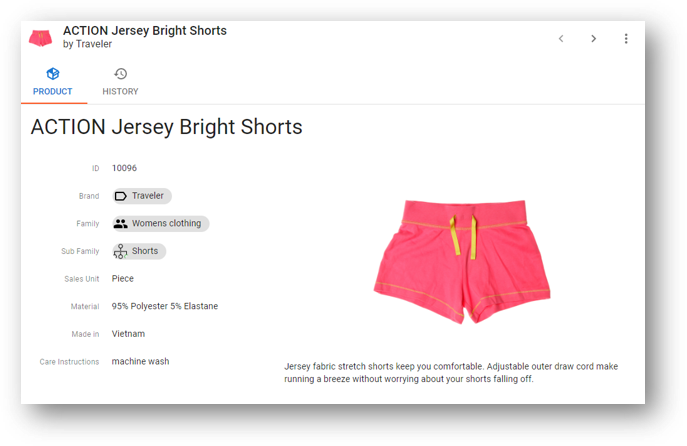Viewport: 687px width, 446px height.
Task: Switch to the PRODUCT tab
Action: [x=53, y=82]
